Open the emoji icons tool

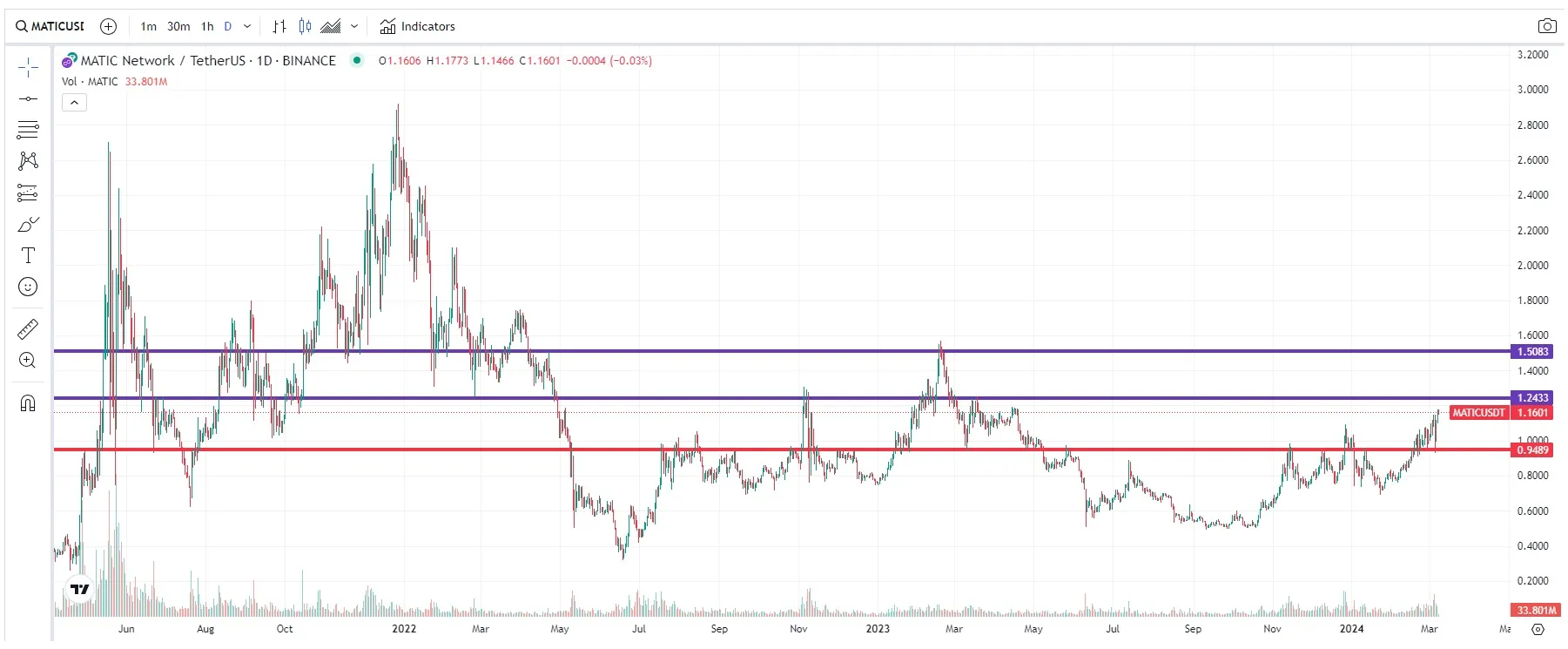28,287
